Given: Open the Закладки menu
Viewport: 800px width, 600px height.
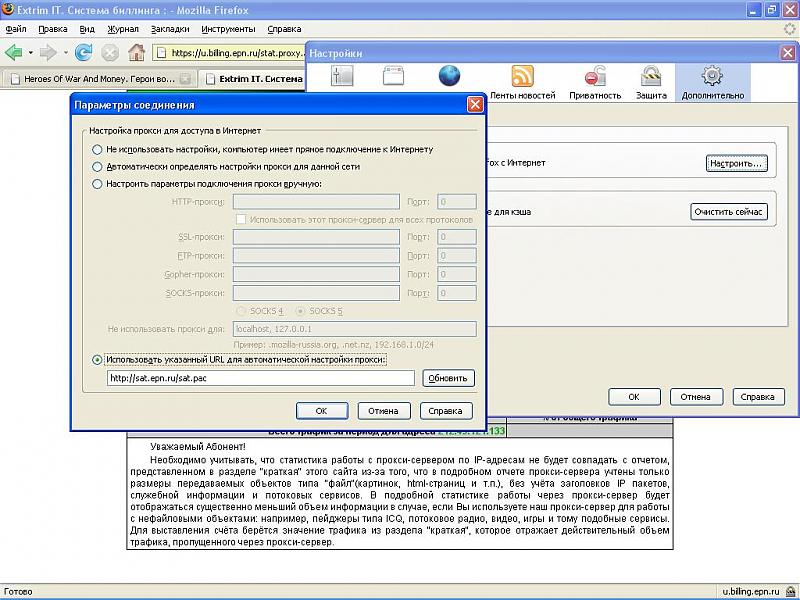Looking at the screenshot, I should pos(170,29).
